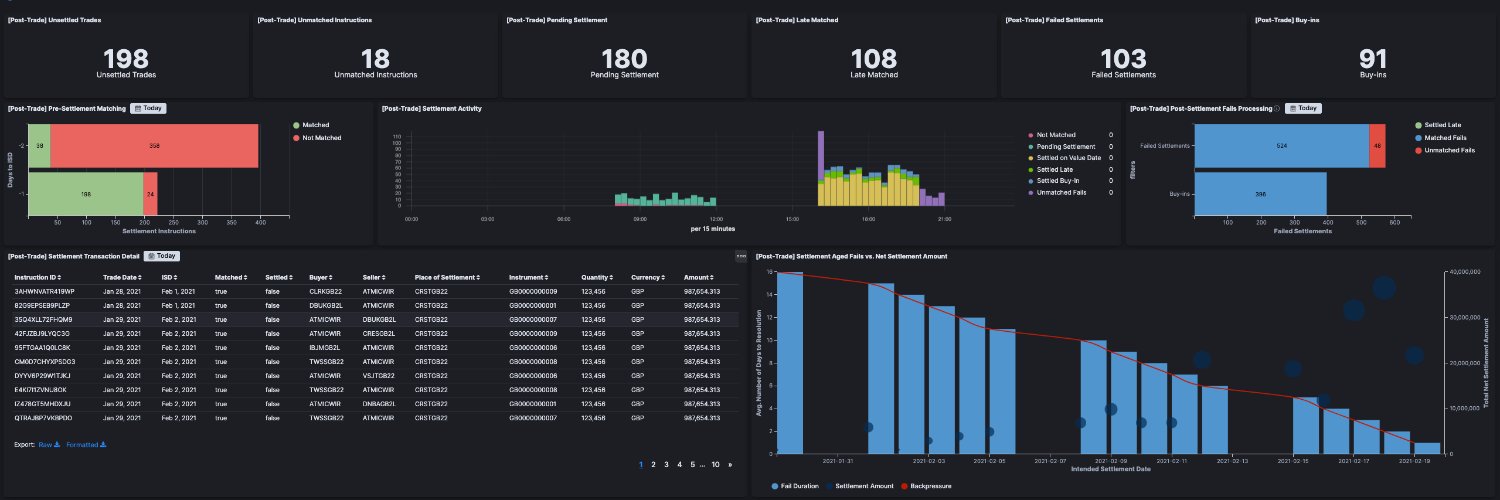
Task: Toggle the Matched legend color dot
Action: click(296, 125)
